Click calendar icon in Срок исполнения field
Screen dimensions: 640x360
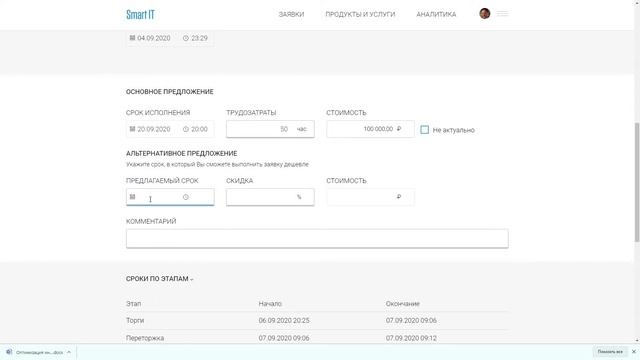click(132, 129)
